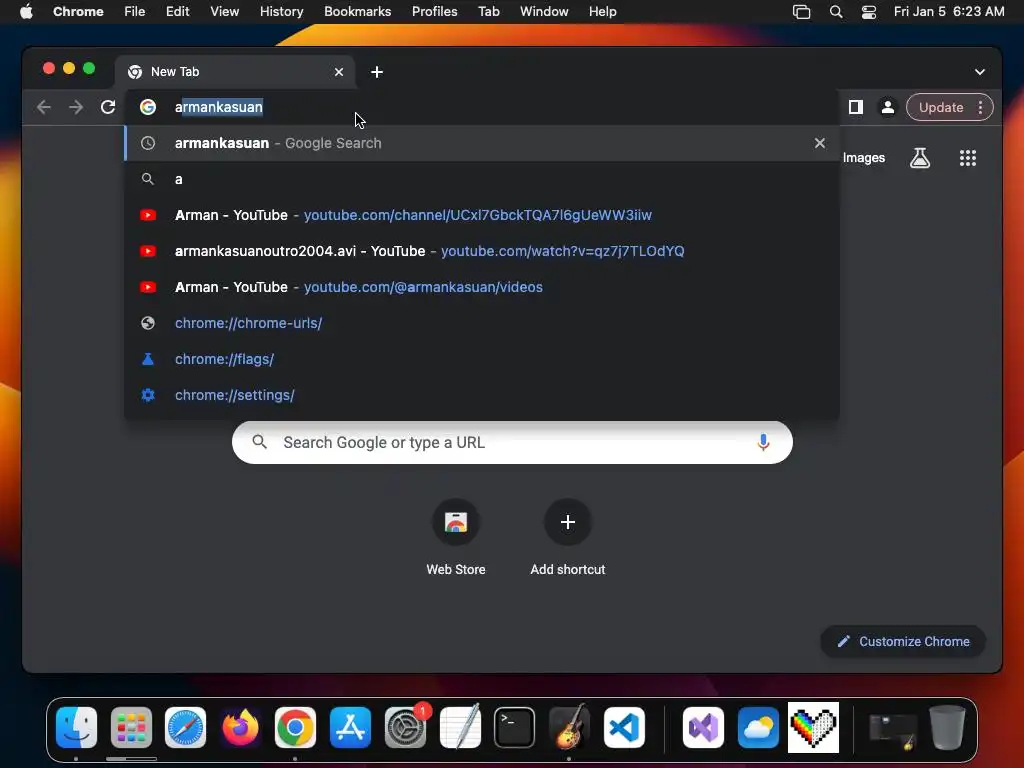This screenshot has width=1024, height=768.
Task: Open Chrome from the dock
Action: click(295, 727)
